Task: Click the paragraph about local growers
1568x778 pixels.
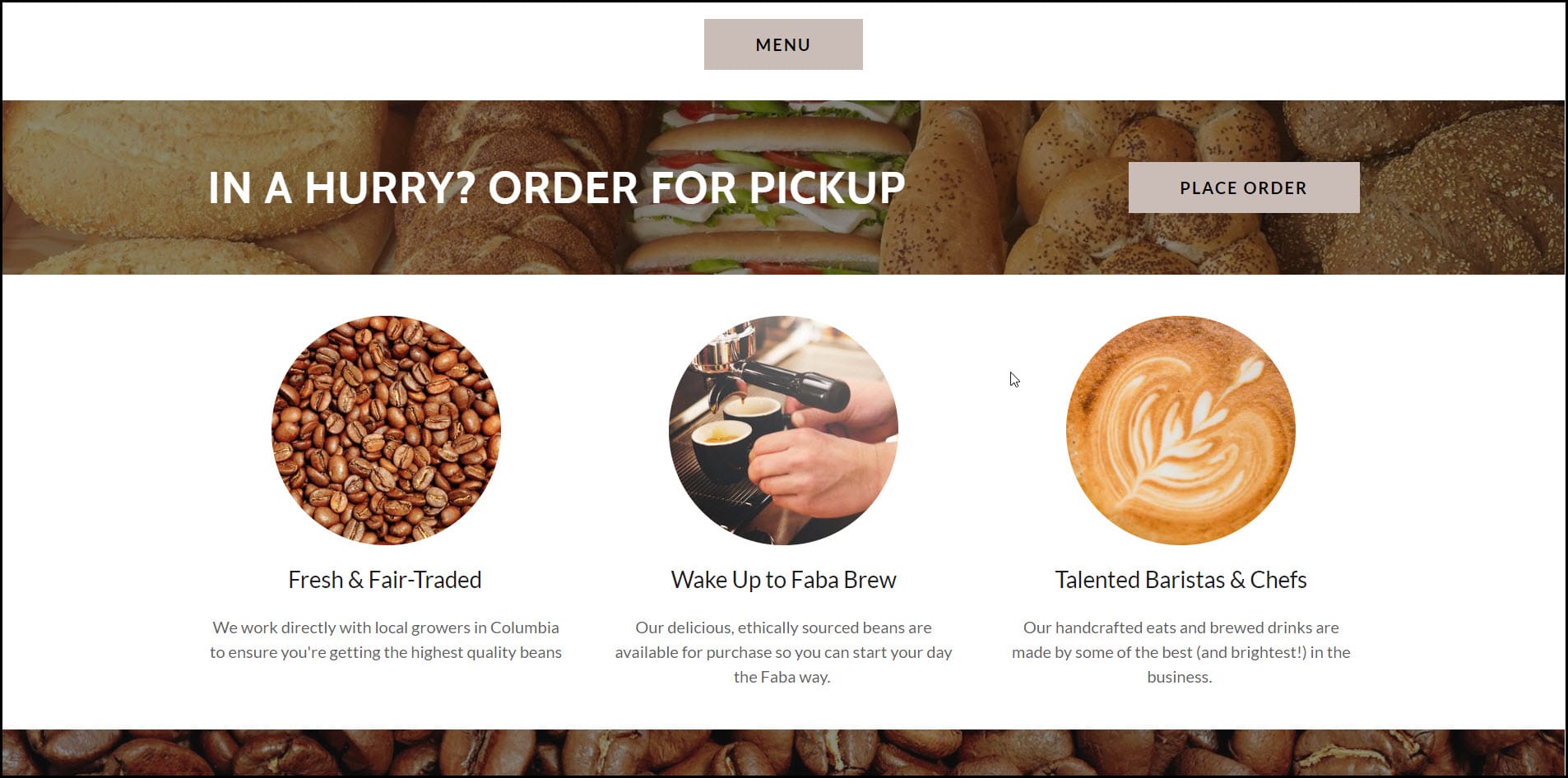Action: pyautogui.click(x=385, y=640)
